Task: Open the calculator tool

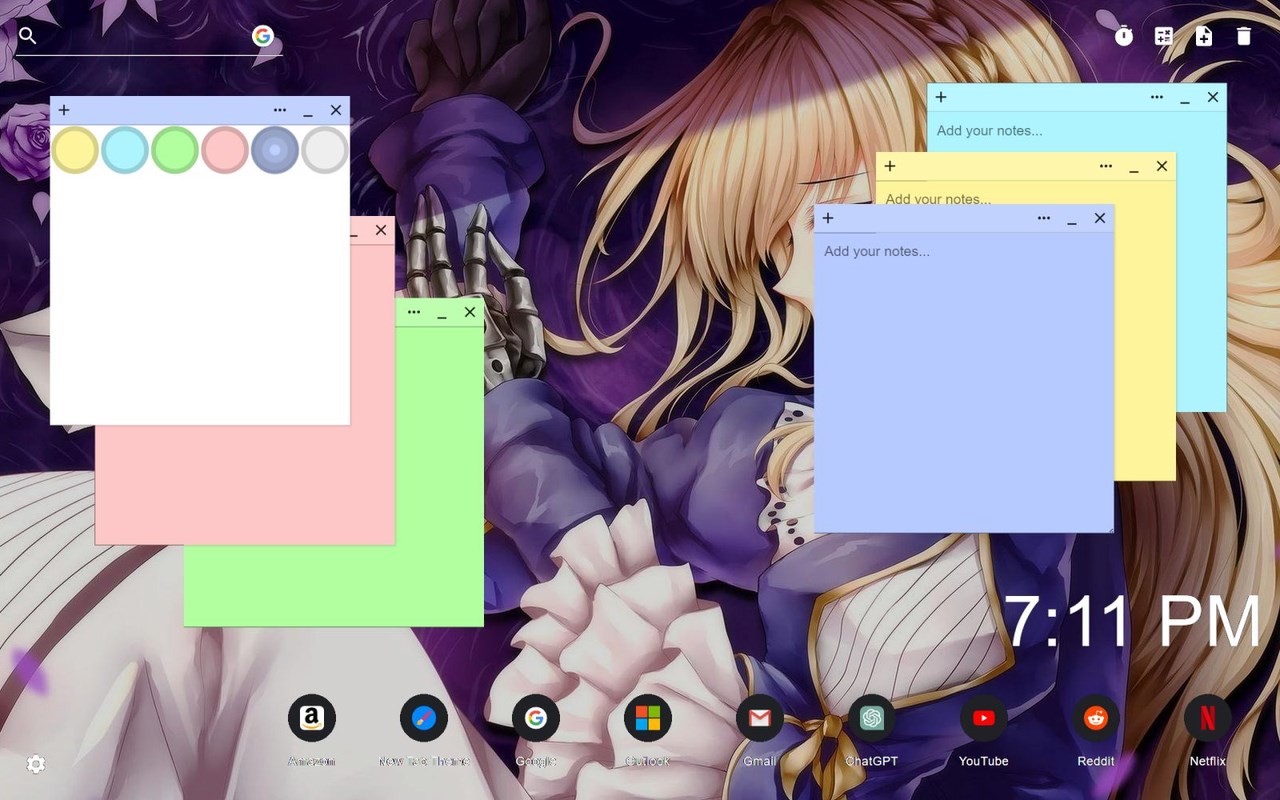Action: tap(1164, 36)
